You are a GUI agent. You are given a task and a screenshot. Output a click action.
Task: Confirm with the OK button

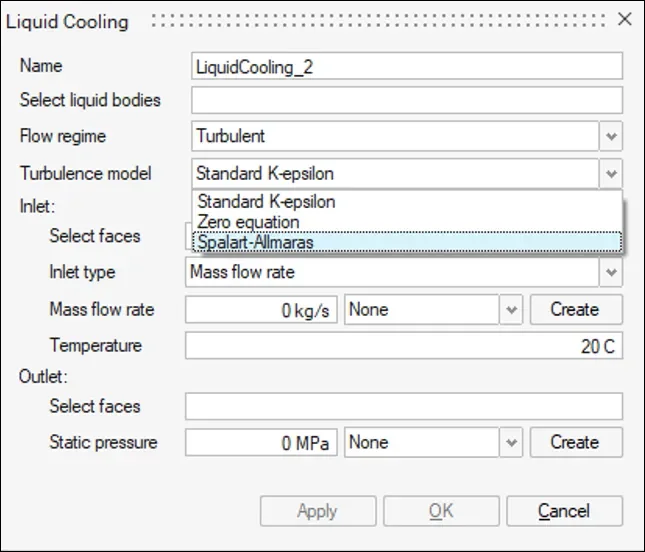coord(441,511)
